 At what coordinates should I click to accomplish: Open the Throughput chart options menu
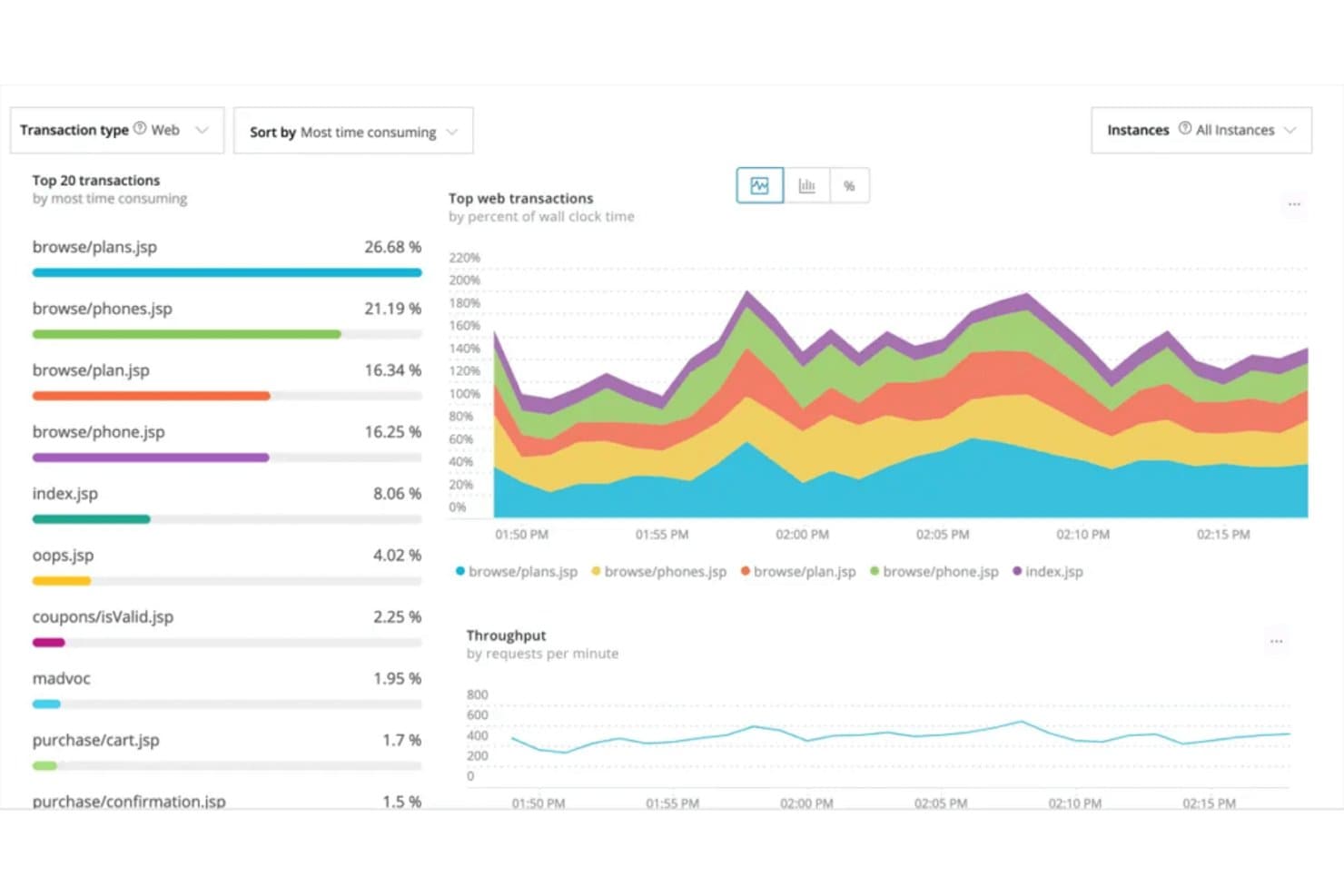pyautogui.click(x=1276, y=642)
